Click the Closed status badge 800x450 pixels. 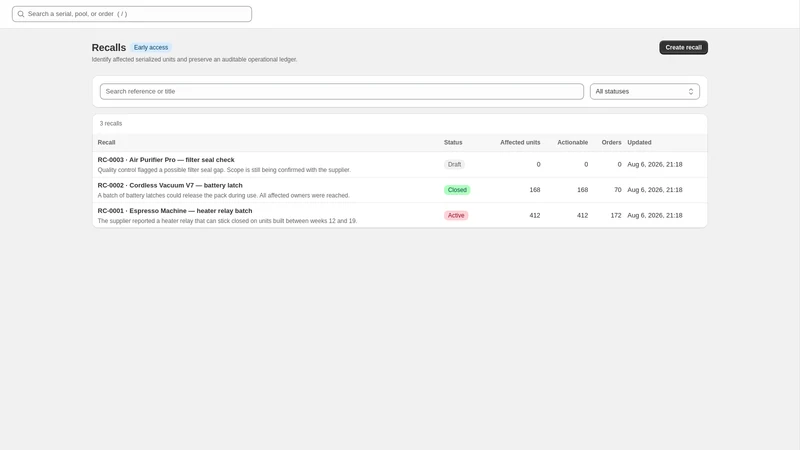click(457, 190)
